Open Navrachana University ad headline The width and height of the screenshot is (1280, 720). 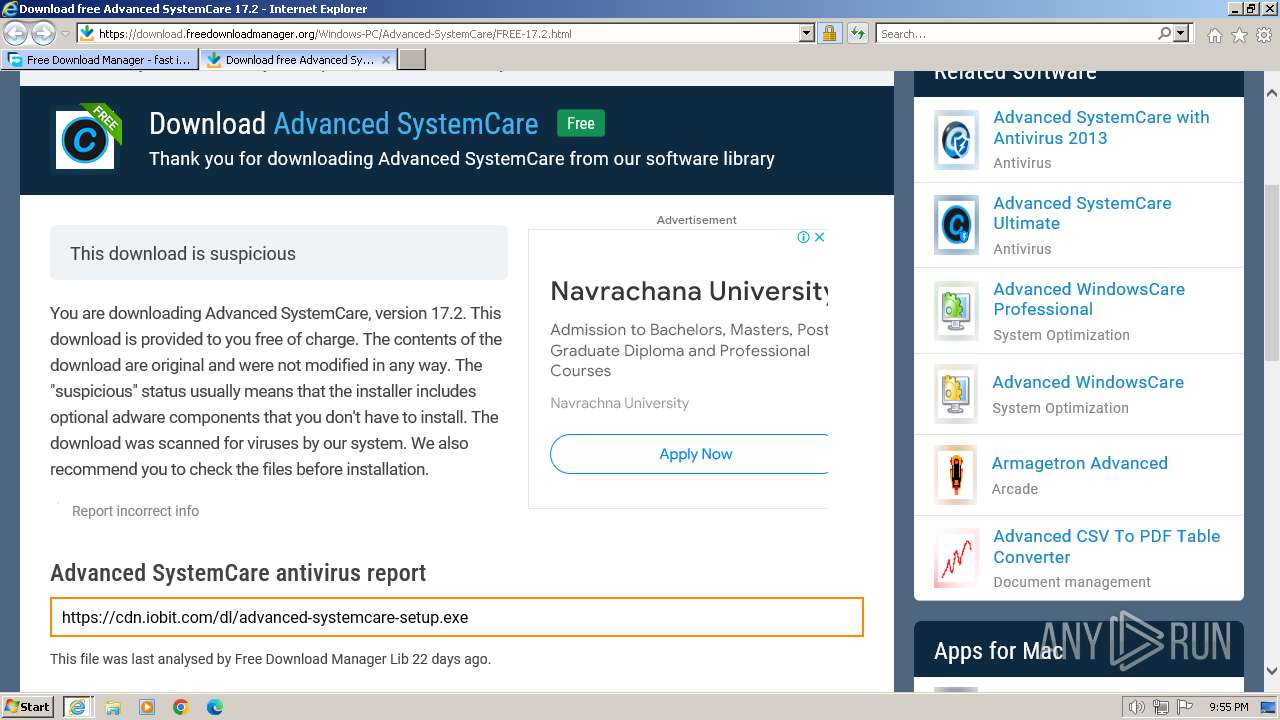tap(689, 291)
